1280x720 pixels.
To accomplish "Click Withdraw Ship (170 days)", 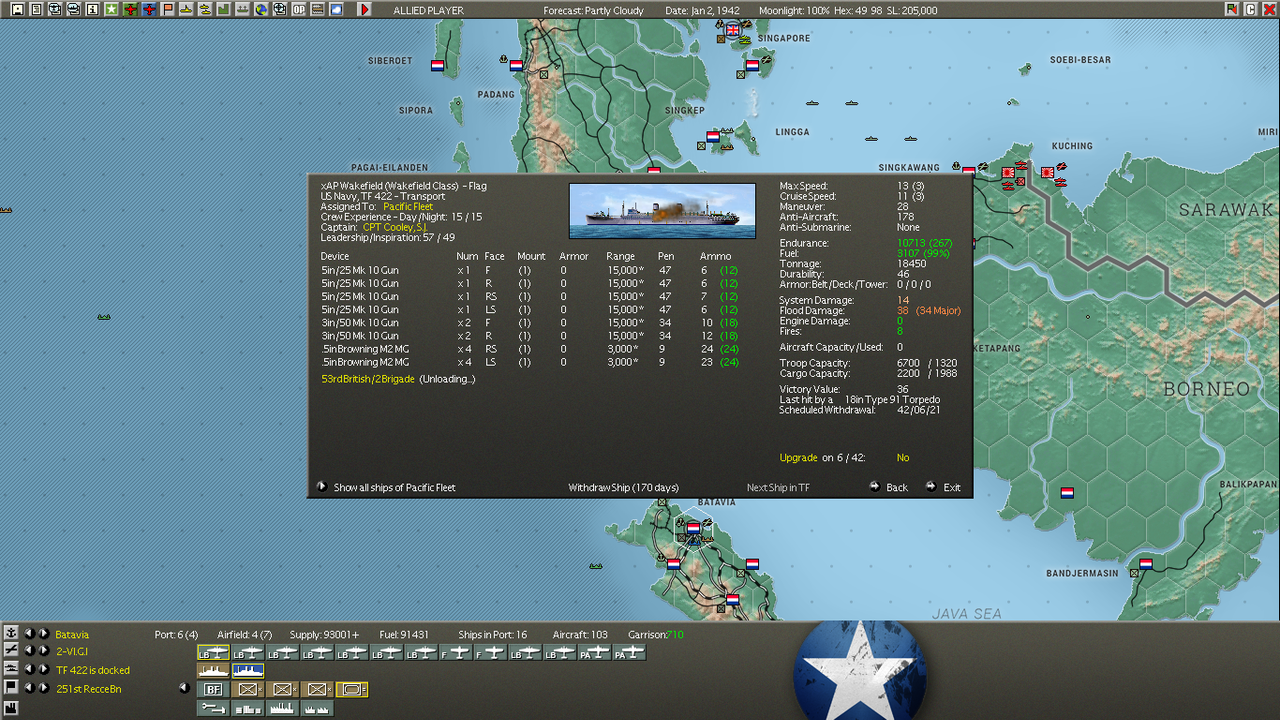I will coord(623,488).
